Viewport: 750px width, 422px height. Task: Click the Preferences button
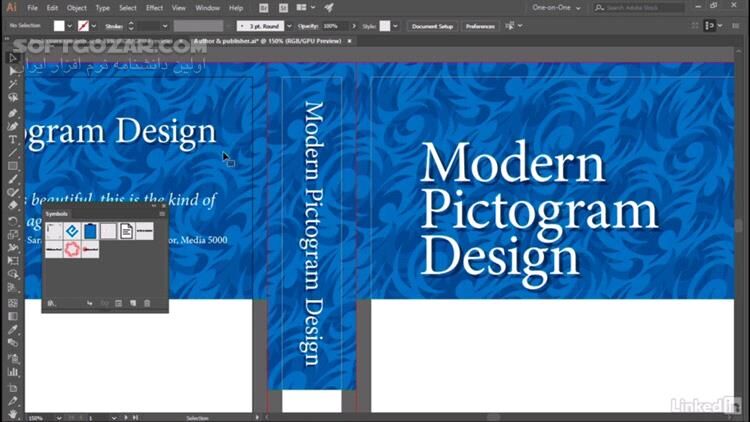(x=480, y=25)
